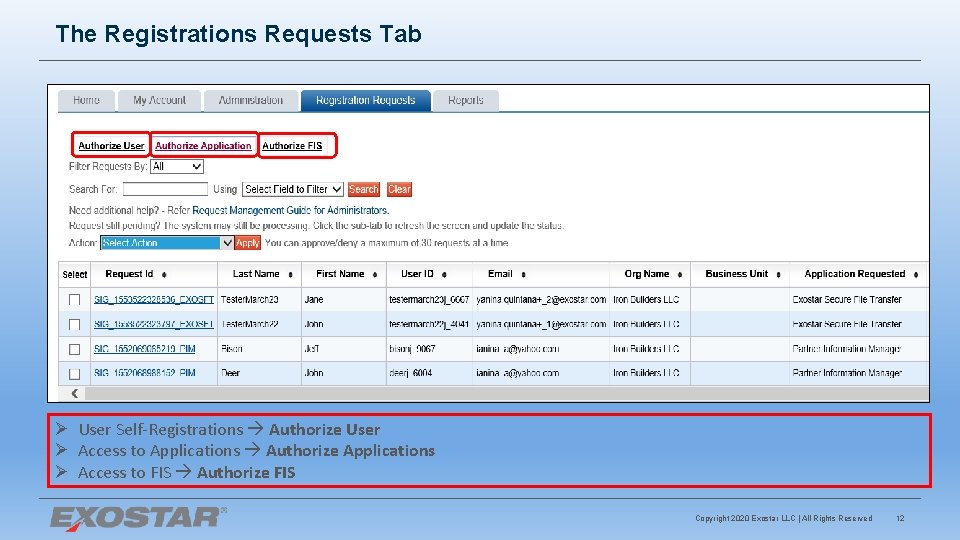960x540 pixels.
Task: Click the horizontal scrollbar track
Action: 506,394
